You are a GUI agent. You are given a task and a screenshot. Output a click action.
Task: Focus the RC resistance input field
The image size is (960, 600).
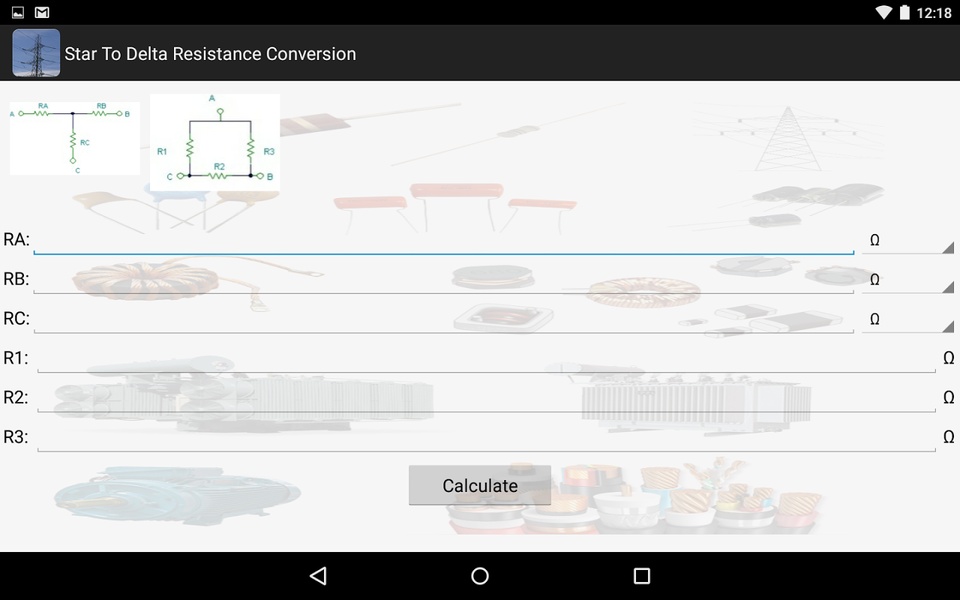point(444,319)
